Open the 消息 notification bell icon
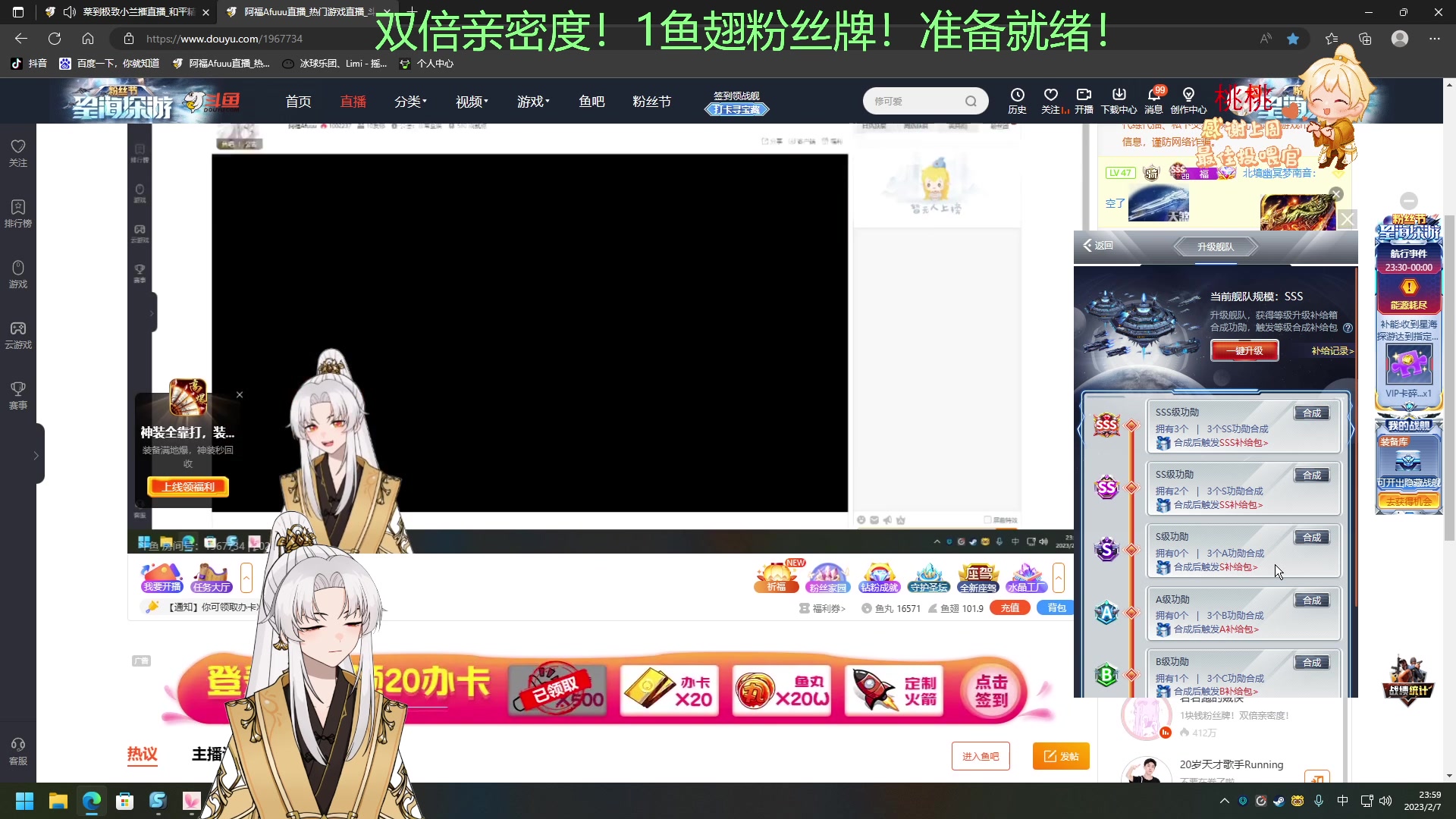Viewport: 1456px width, 819px height. point(1153,100)
